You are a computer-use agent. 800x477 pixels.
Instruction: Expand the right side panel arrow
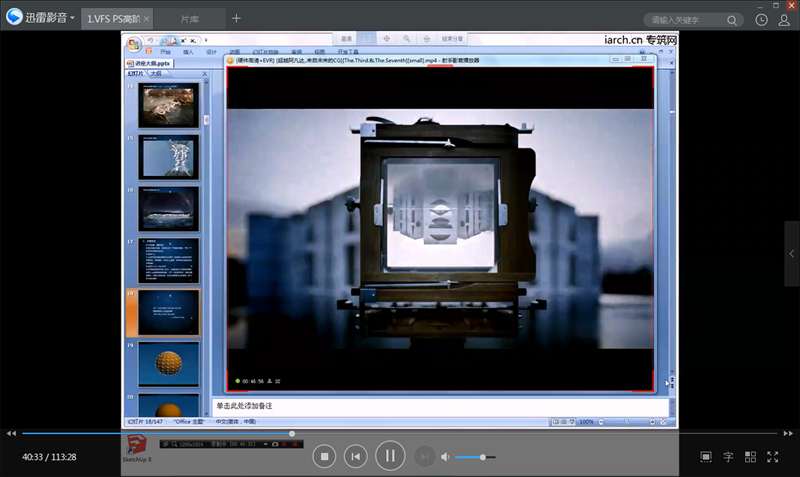click(x=792, y=254)
